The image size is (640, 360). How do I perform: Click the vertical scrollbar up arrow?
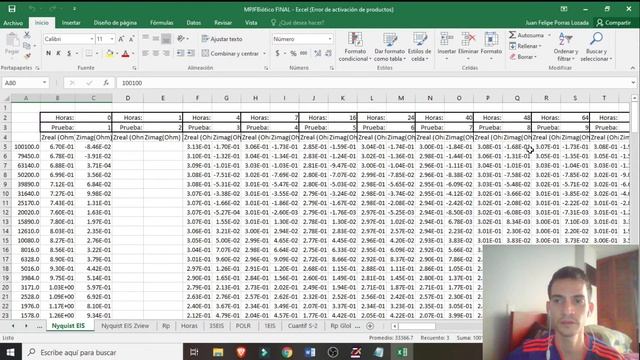[x=634, y=98]
